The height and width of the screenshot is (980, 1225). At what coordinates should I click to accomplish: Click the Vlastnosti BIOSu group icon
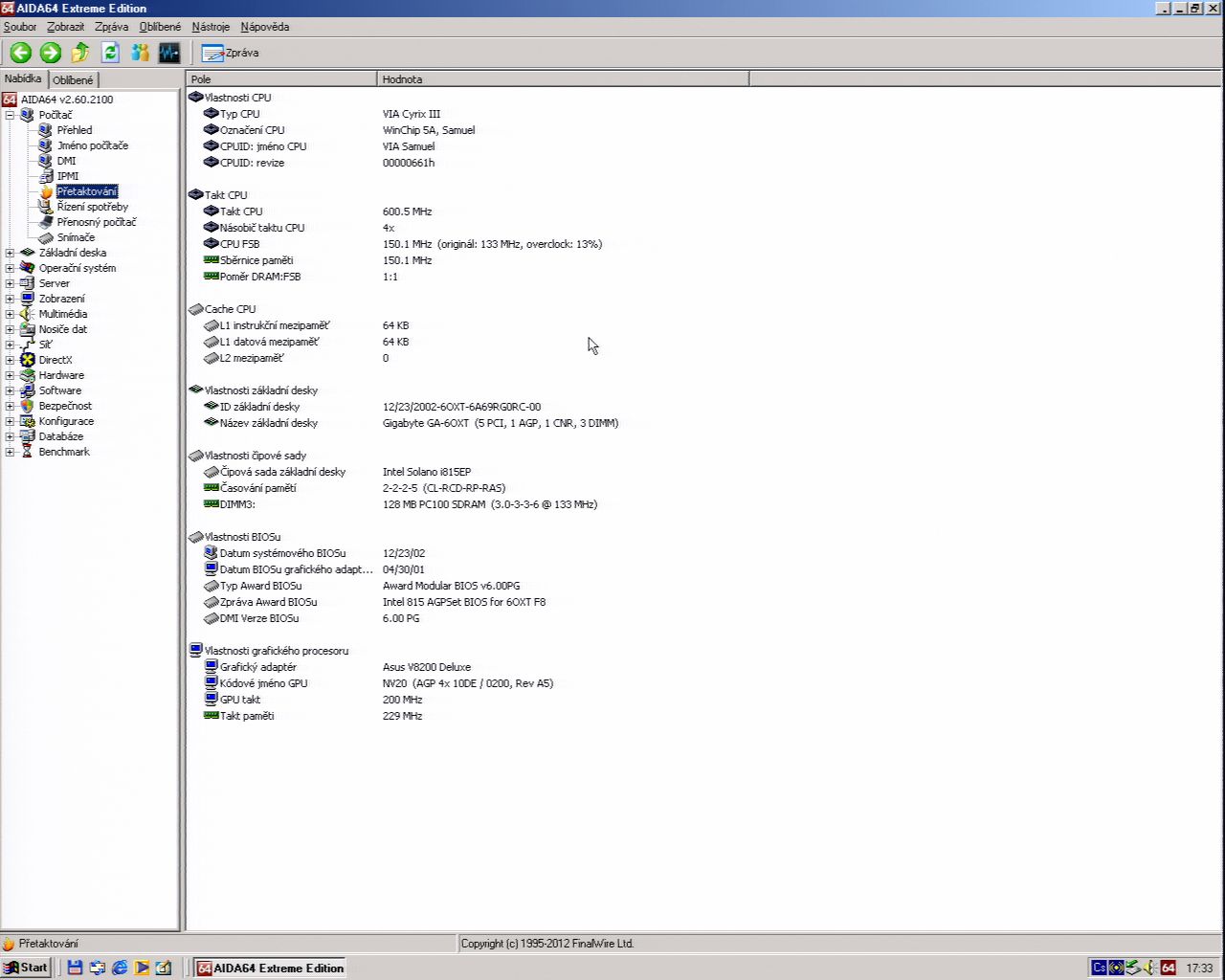[x=196, y=536]
